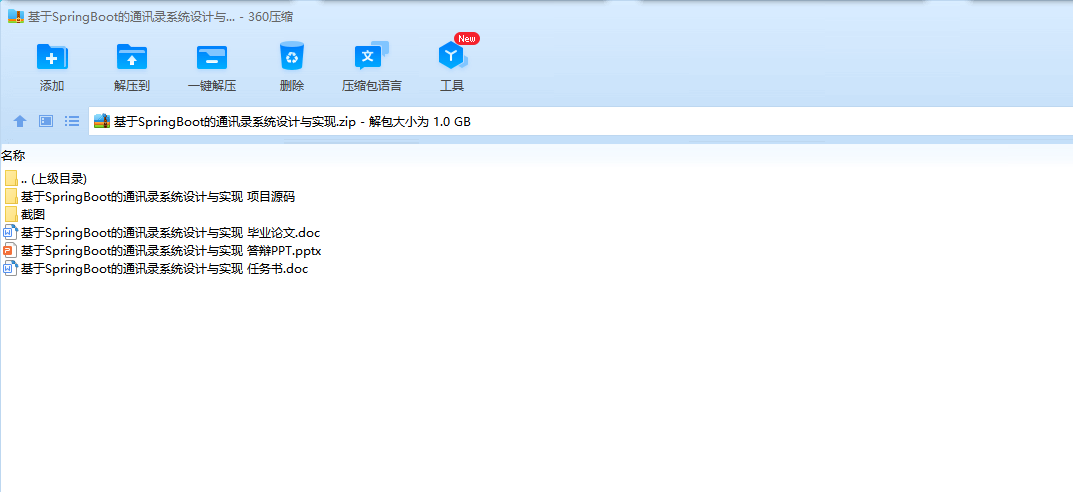Sort by the 名称 column header
Viewport: 1073px width, 492px height.
coord(13,156)
